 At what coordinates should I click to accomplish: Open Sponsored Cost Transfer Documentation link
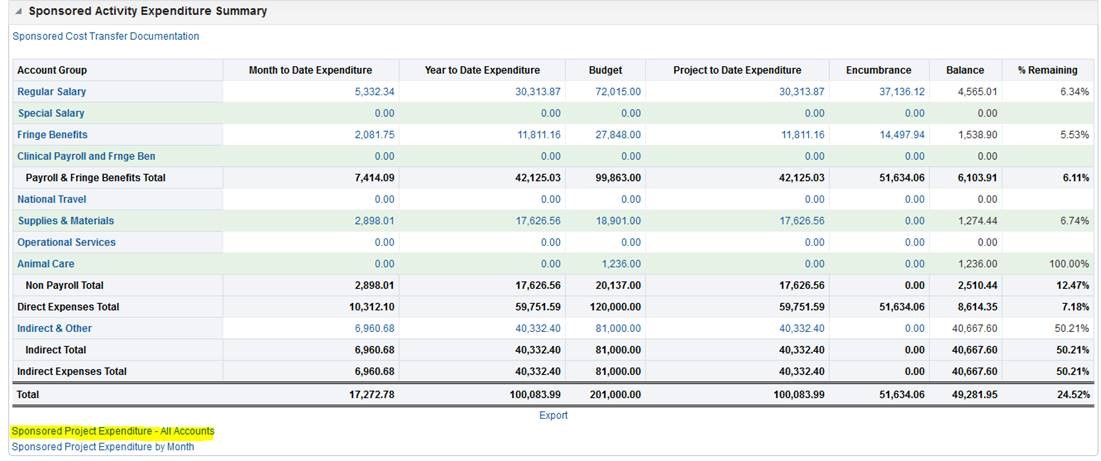pos(105,36)
